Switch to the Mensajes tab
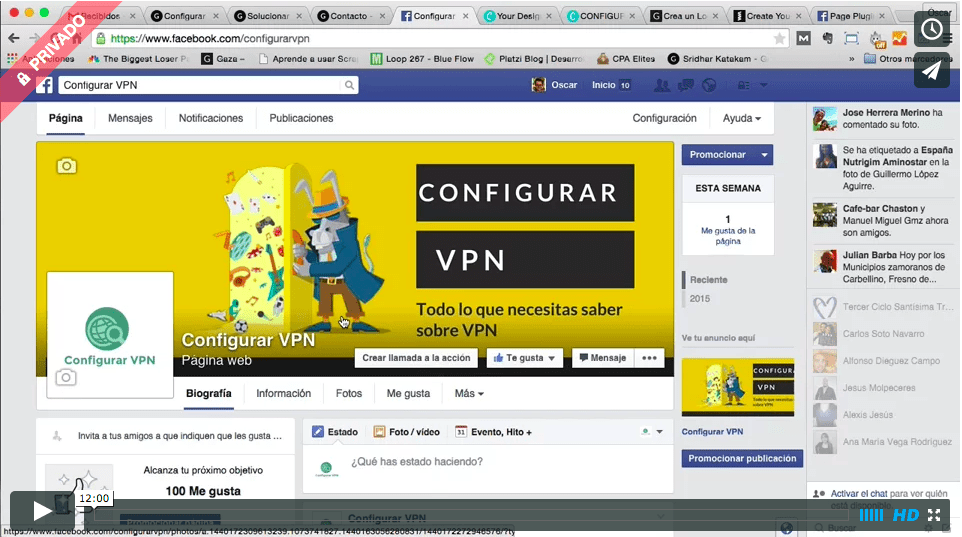The height and width of the screenshot is (537, 962). 130,118
